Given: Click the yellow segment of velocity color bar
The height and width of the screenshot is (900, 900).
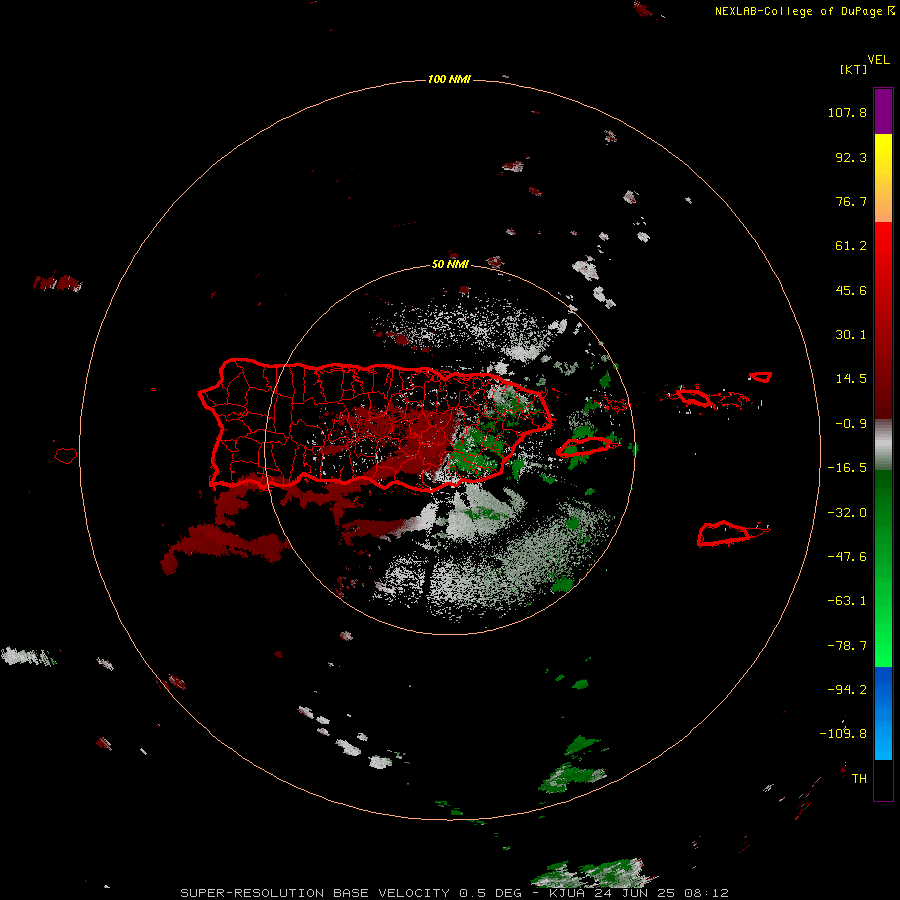Looking at the screenshot, I should pyautogui.click(x=883, y=178).
